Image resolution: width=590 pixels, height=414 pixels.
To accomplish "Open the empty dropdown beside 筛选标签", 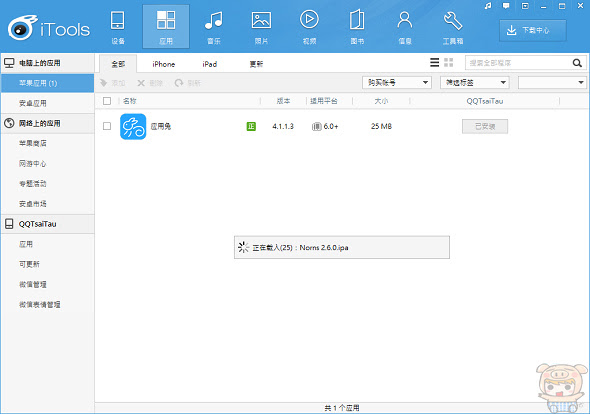I will pyautogui.click(x=552, y=82).
